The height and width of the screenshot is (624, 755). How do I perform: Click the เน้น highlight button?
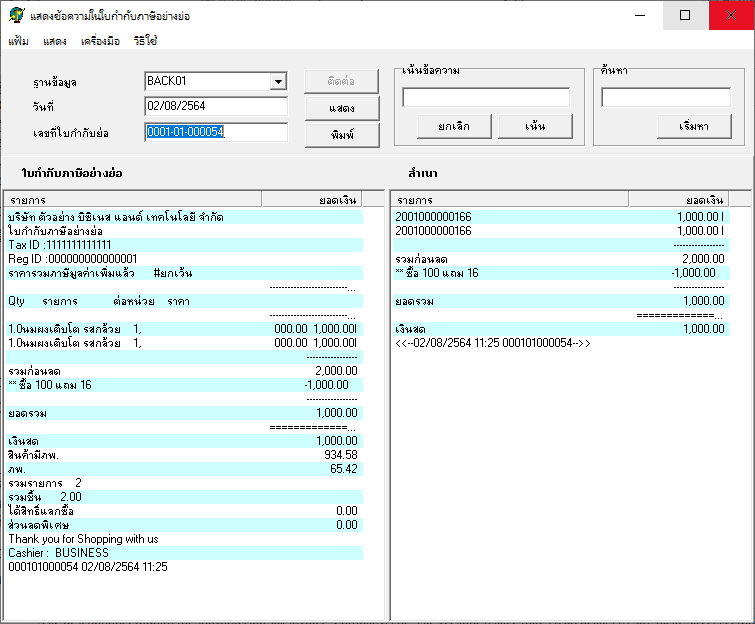(535, 126)
